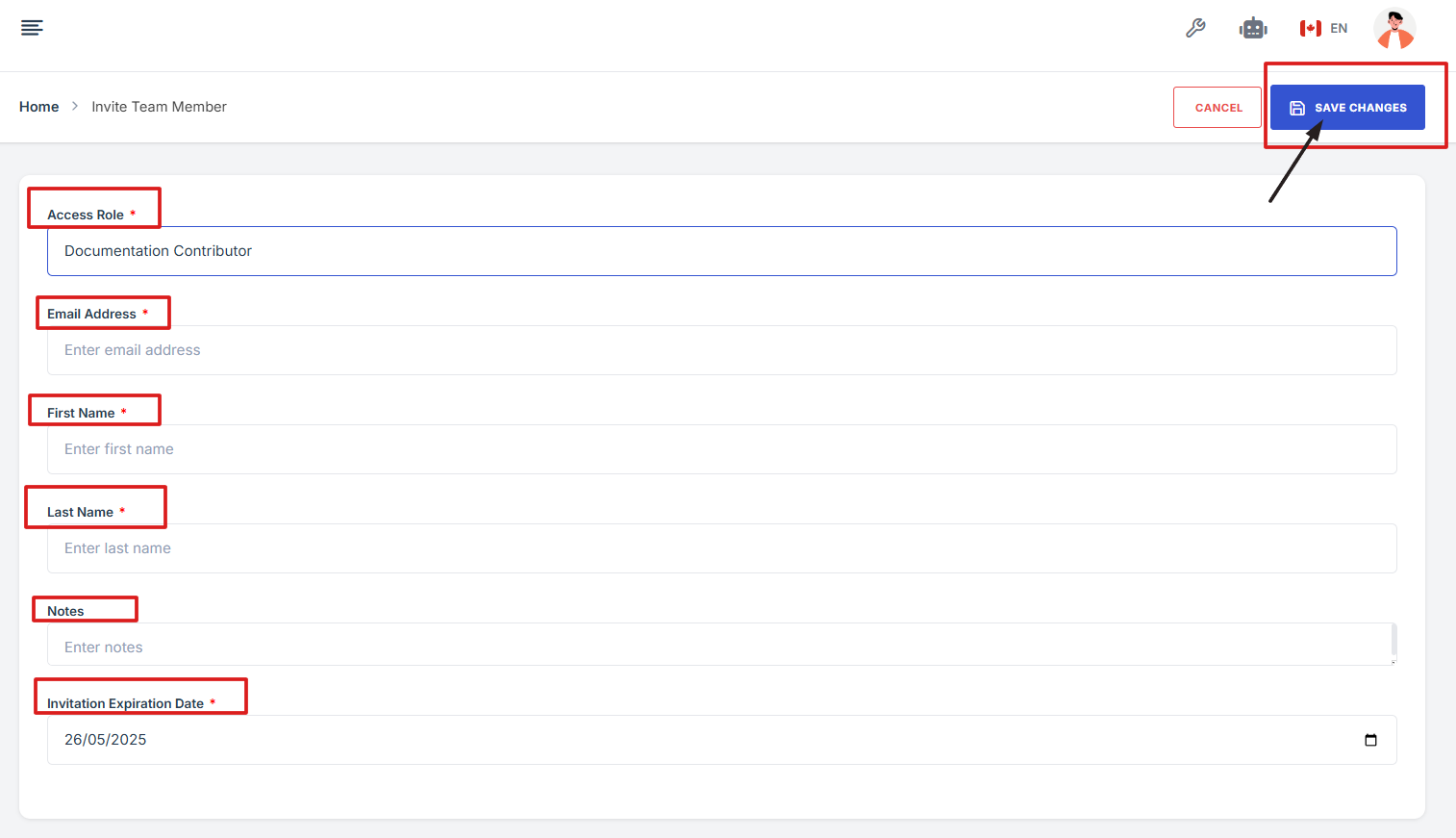The image size is (1456, 838).
Task: Open the robot assistant icon
Action: 1253,28
